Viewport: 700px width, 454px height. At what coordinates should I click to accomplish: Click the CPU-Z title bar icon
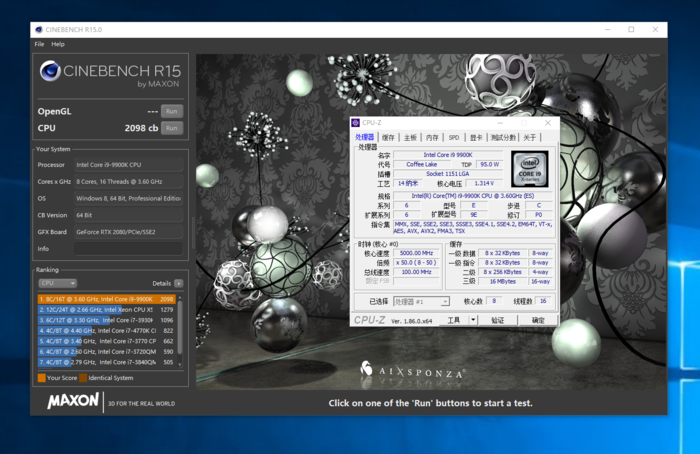[355, 123]
